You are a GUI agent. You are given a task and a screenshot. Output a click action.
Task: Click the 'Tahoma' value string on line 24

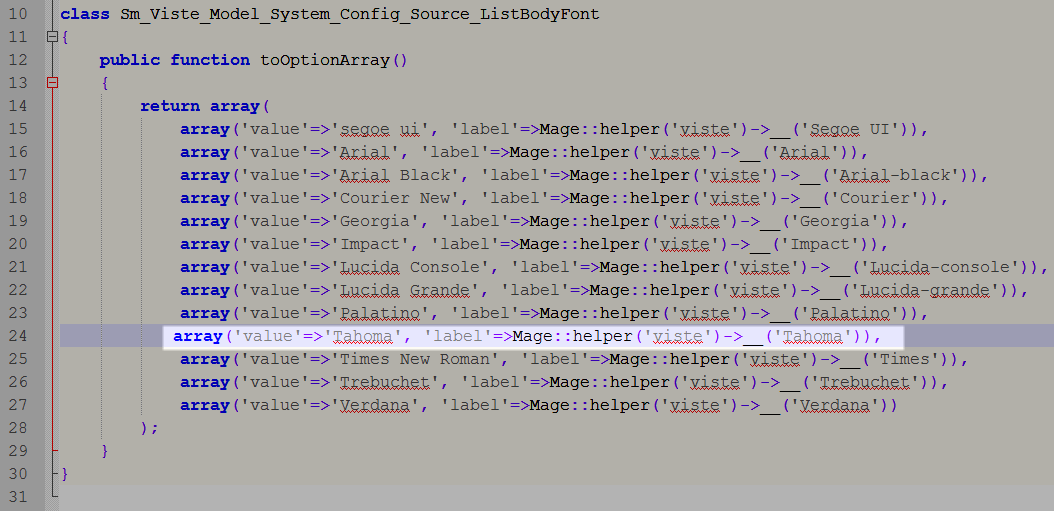[363, 336]
